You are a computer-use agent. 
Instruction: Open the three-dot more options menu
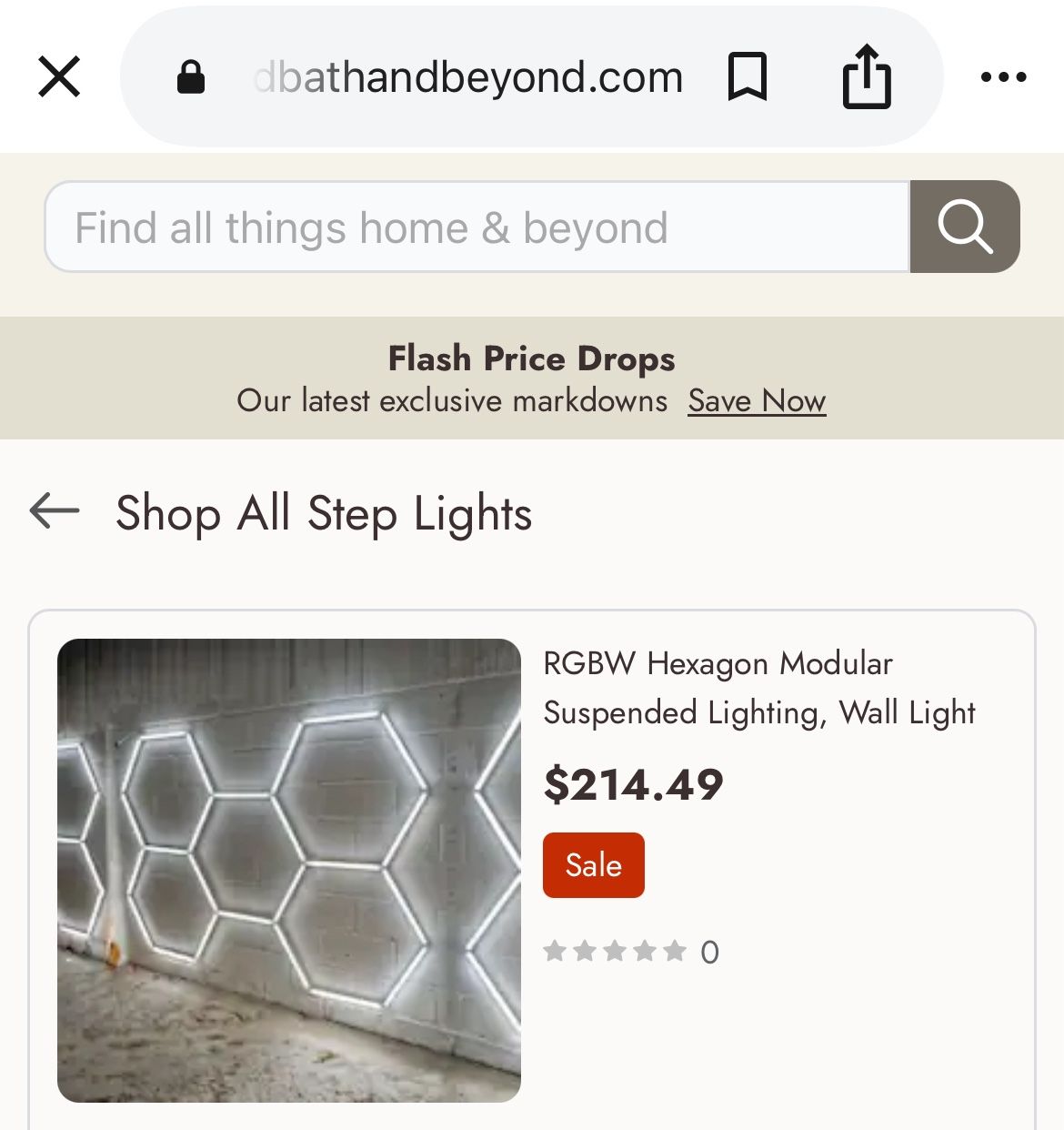click(1003, 77)
